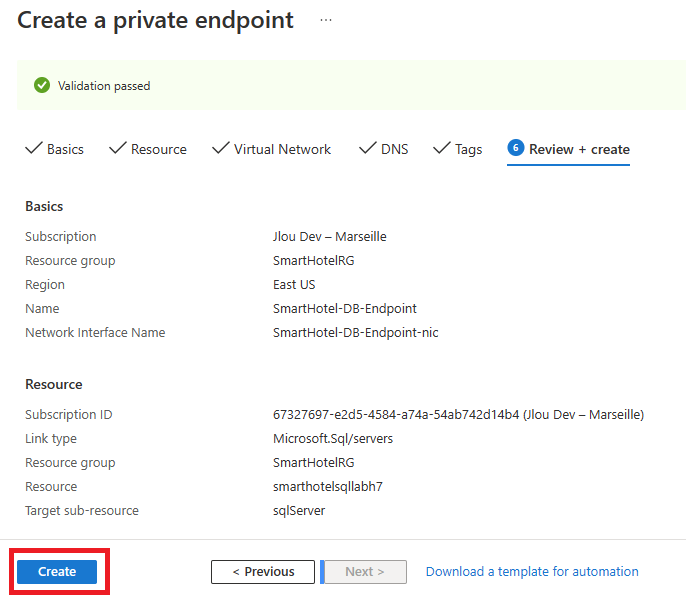Image resolution: width=686 pixels, height=600 pixels.
Task: Select the SmartHotel-DB-Endpoint name value
Action: 345,309
